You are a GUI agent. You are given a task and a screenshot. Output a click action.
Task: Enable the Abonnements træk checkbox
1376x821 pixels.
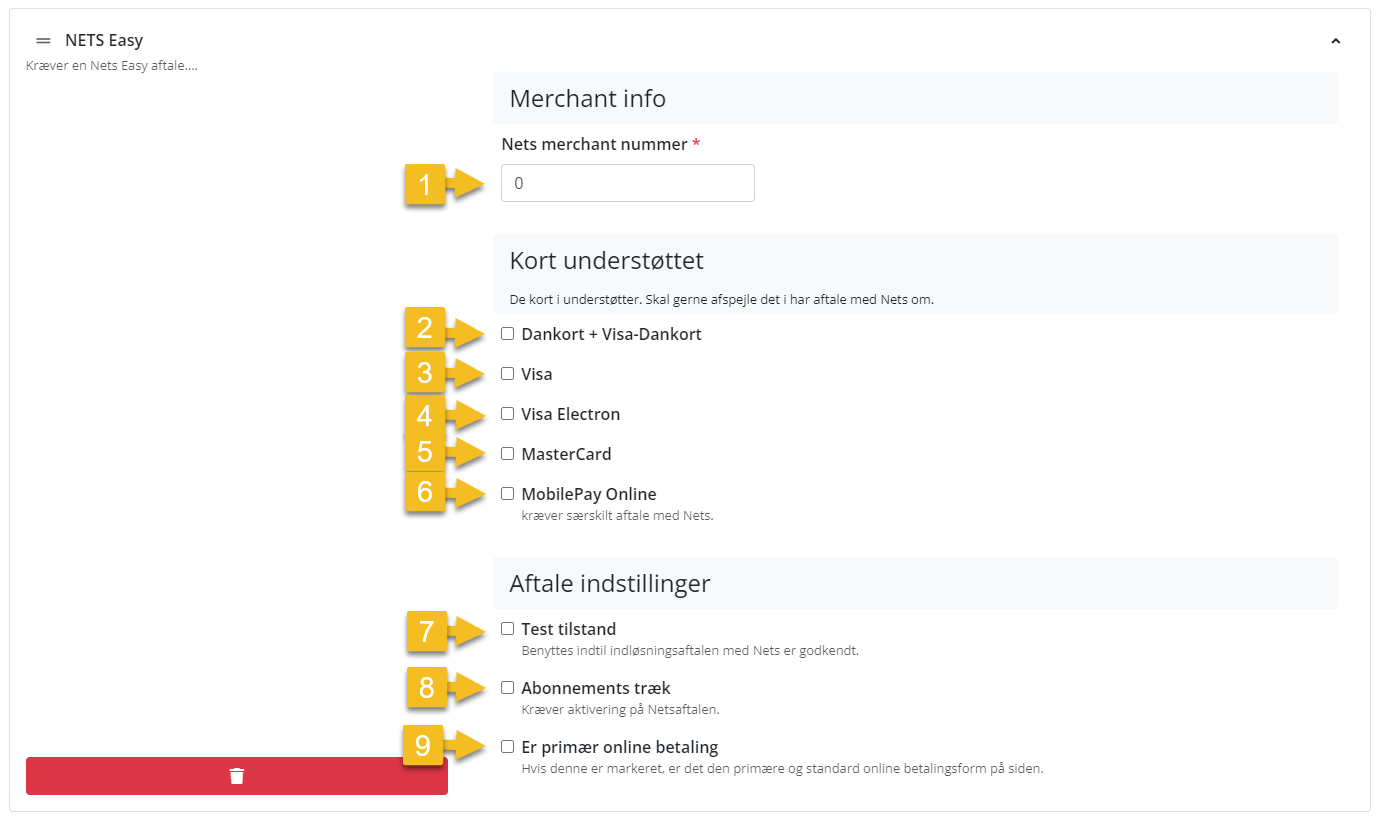(x=508, y=688)
